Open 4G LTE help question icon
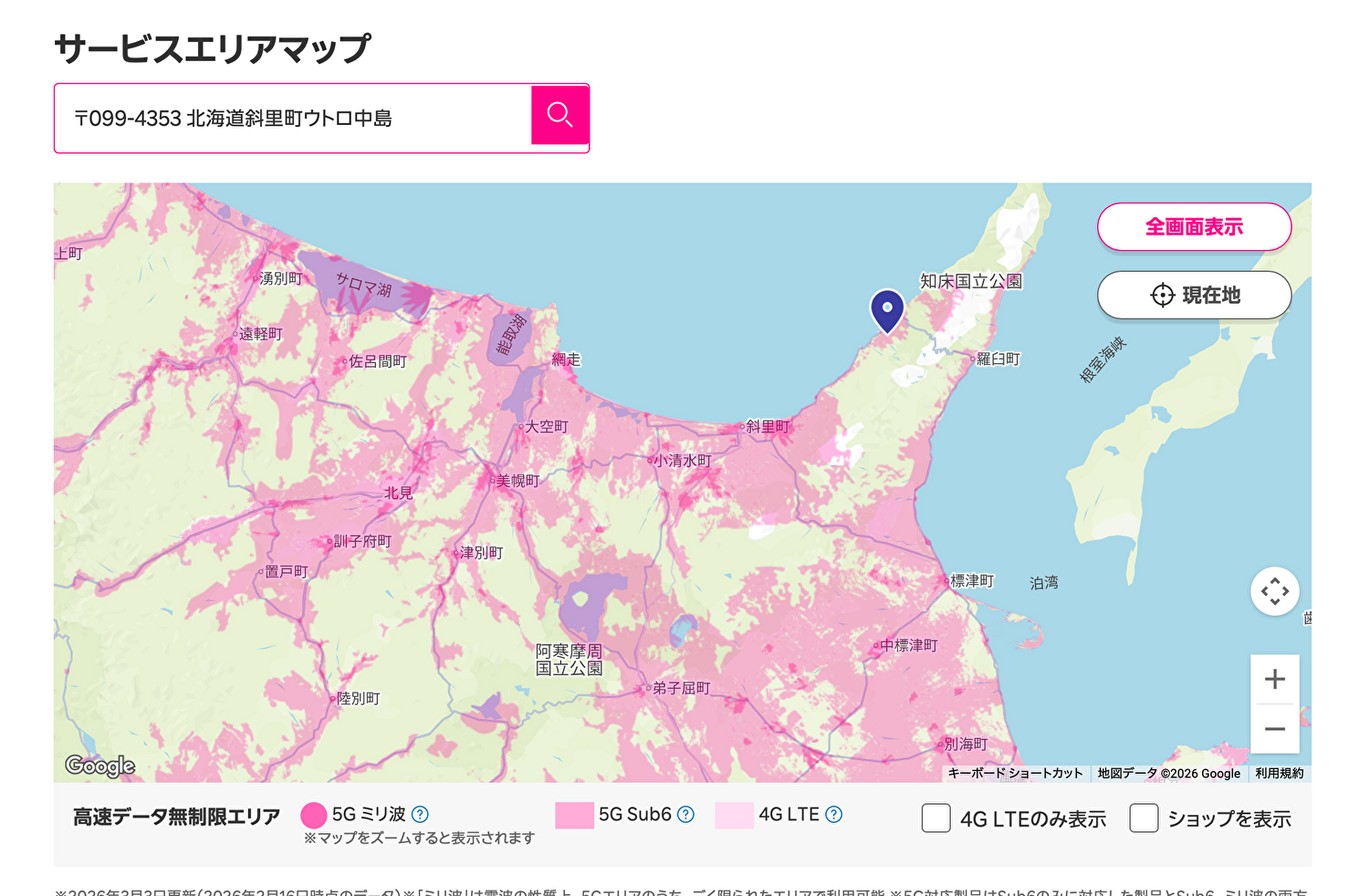Screen dimensions: 1369x896 click(833, 815)
